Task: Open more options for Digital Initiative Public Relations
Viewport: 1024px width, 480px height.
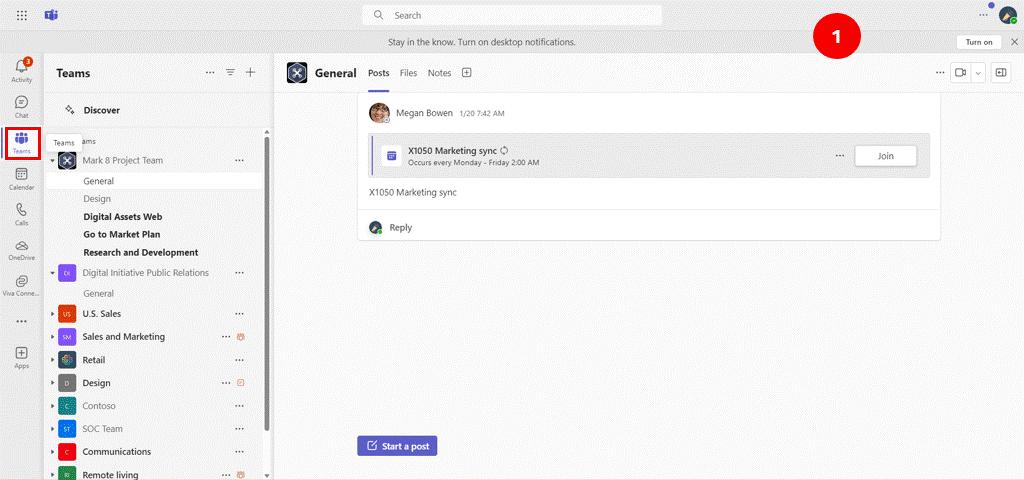Action: coord(240,273)
